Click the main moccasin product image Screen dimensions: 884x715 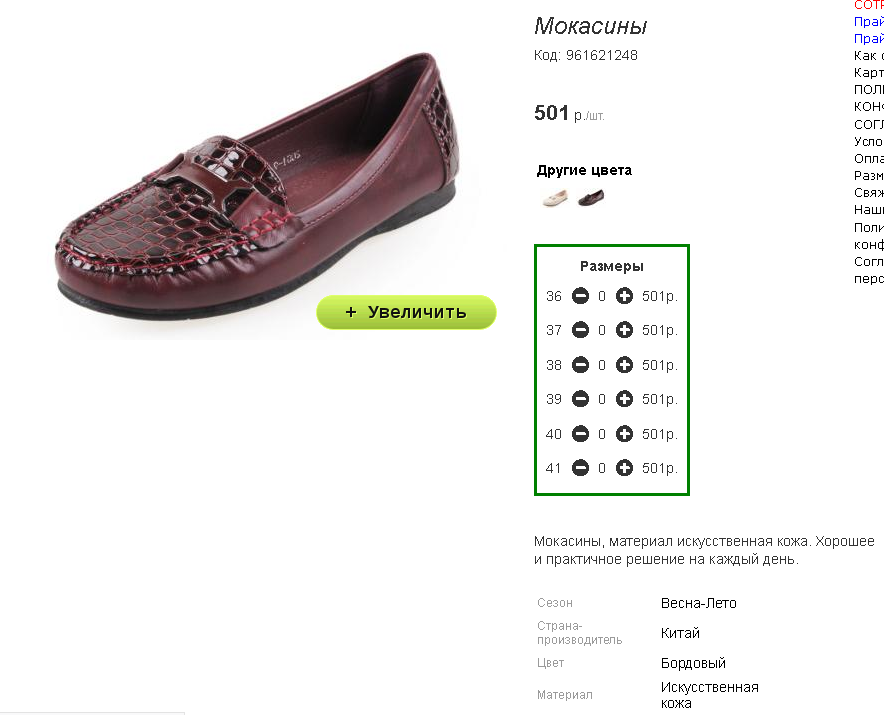point(257,188)
